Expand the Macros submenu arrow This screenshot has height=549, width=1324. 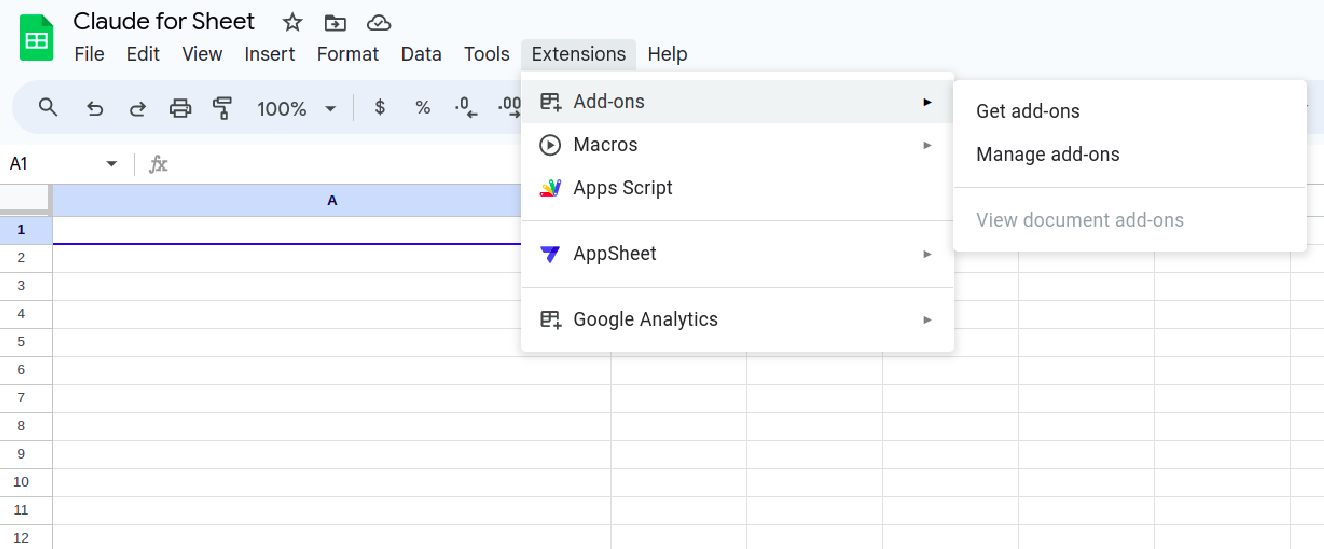(x=928, y=145)
